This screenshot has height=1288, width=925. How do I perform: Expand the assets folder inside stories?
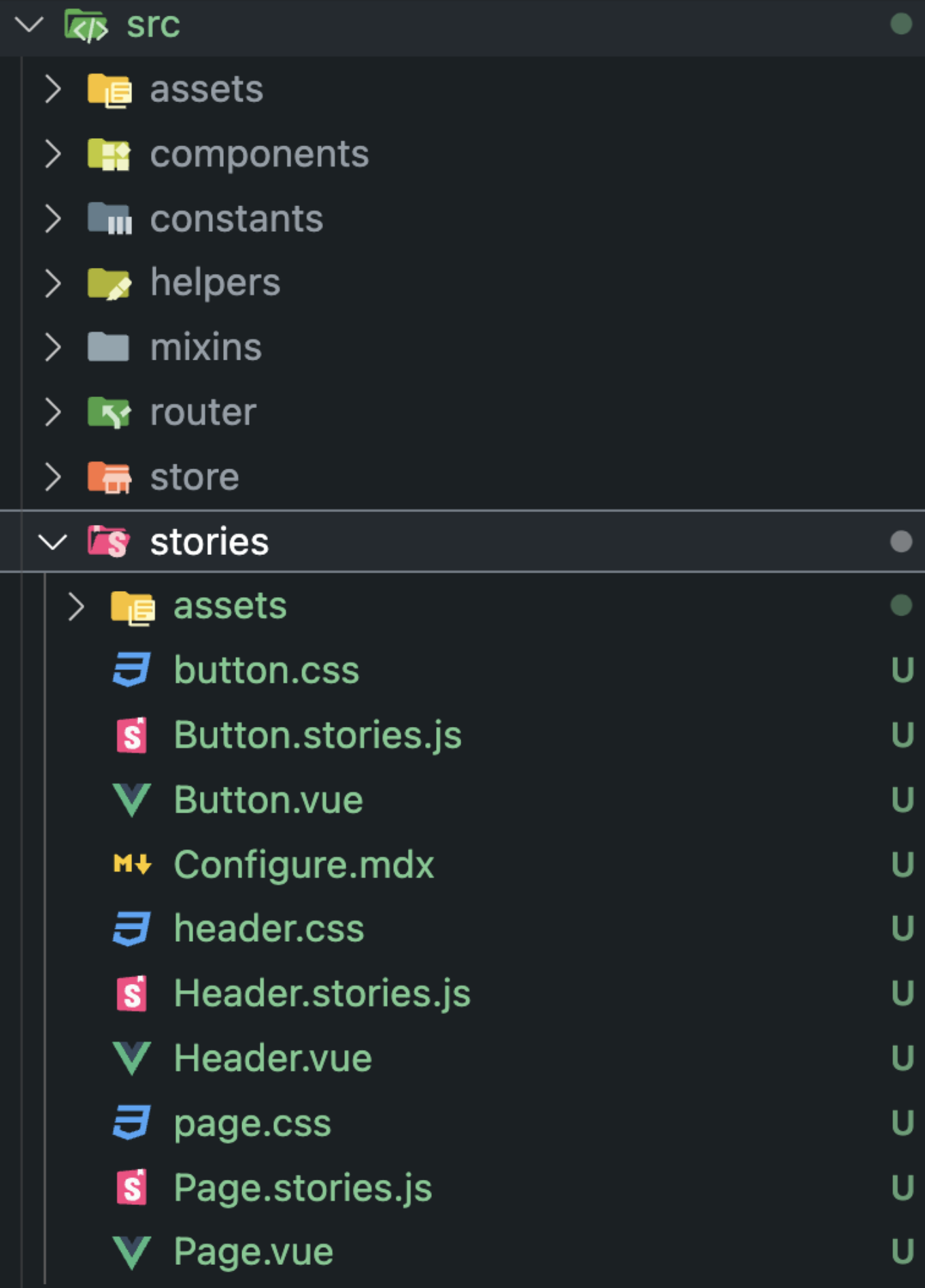[75, 606]
